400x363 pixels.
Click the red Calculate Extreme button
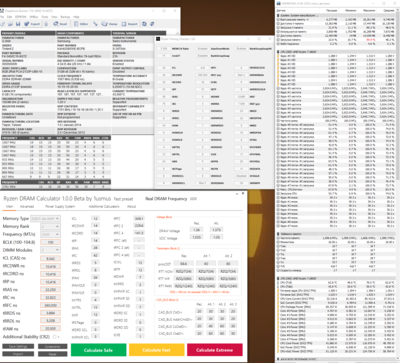point(215,350)
